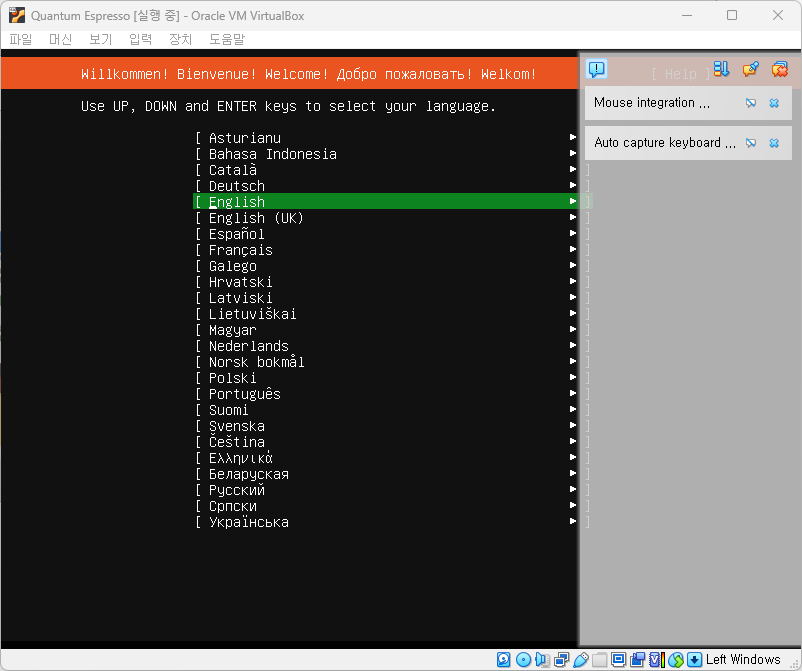Click the keep finished progresses icon
802x671 pixels.
pos(750,69)
